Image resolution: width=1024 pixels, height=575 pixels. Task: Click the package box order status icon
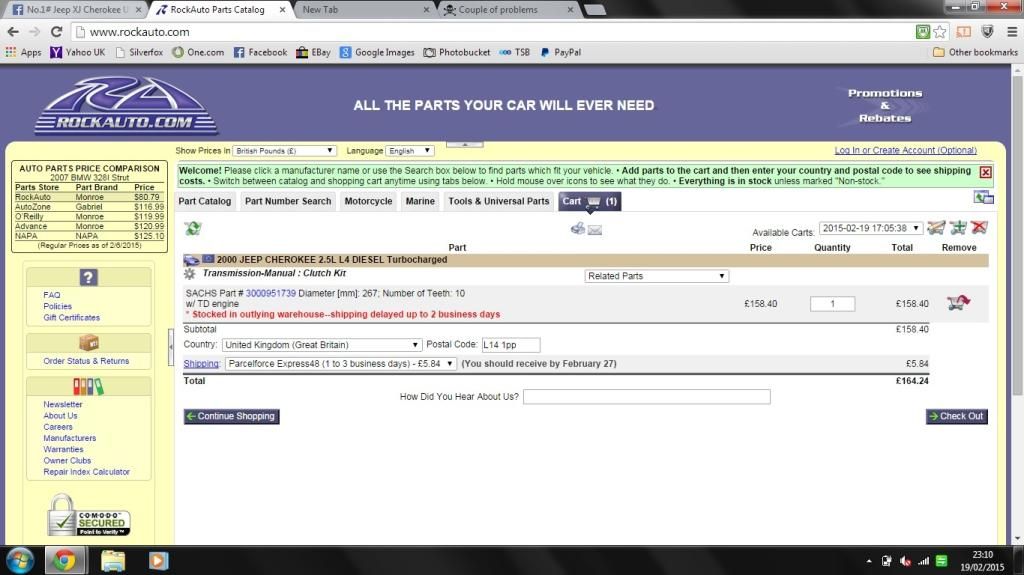point(88,342)
